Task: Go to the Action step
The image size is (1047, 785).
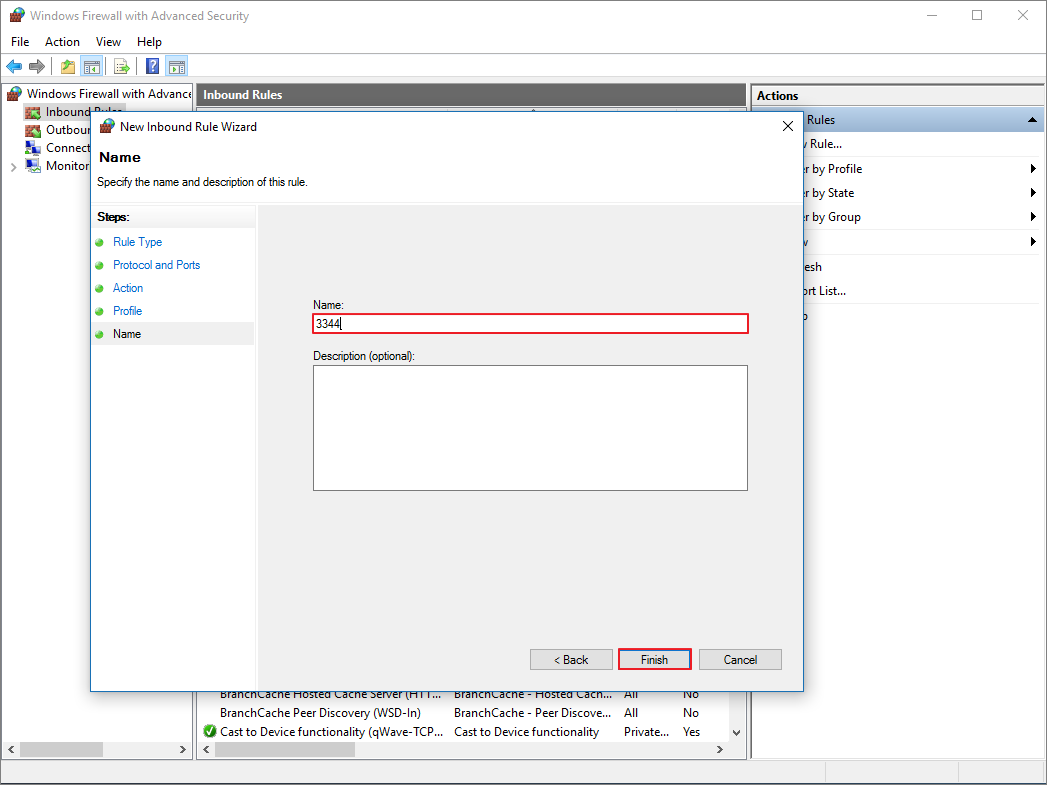Action: [128, 288]
